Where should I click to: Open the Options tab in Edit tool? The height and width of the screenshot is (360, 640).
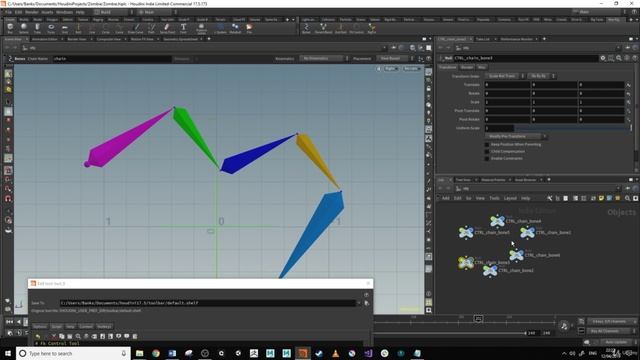pos(40,327)
